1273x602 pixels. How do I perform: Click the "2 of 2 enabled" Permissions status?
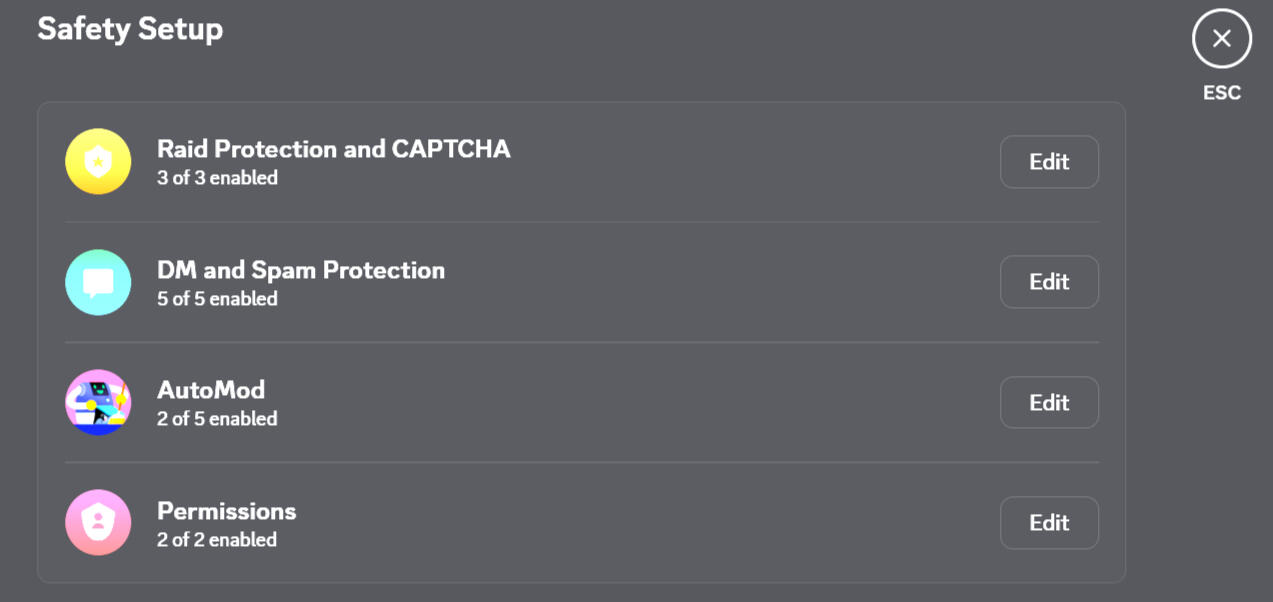pyautogui.click(x=217, y=540)
